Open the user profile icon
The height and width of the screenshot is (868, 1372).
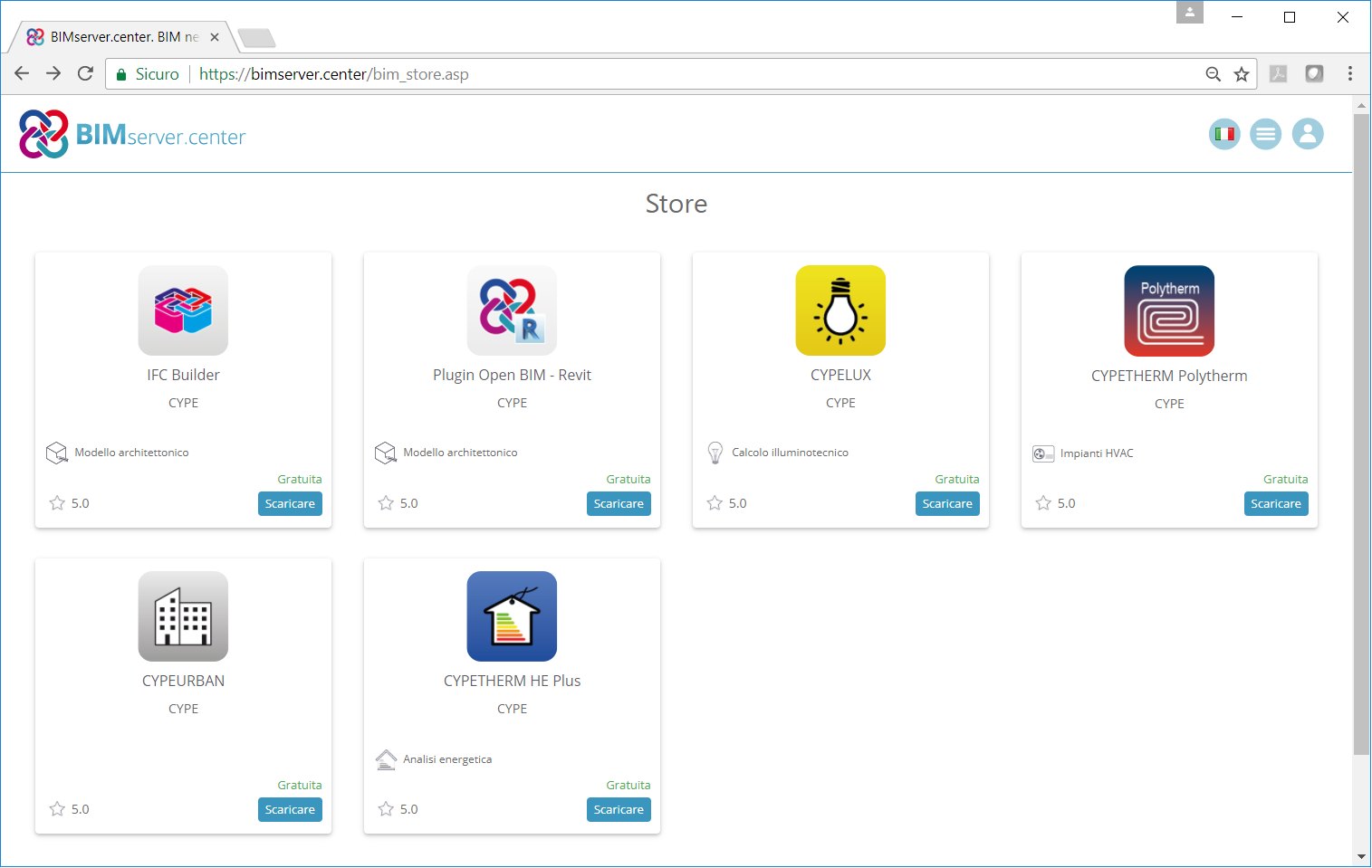1308,134
